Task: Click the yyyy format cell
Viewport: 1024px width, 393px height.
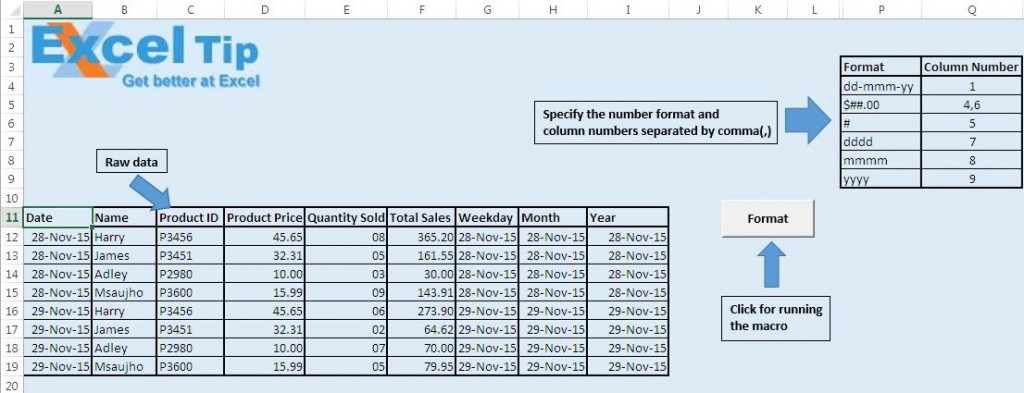Action: click(880, 178)
